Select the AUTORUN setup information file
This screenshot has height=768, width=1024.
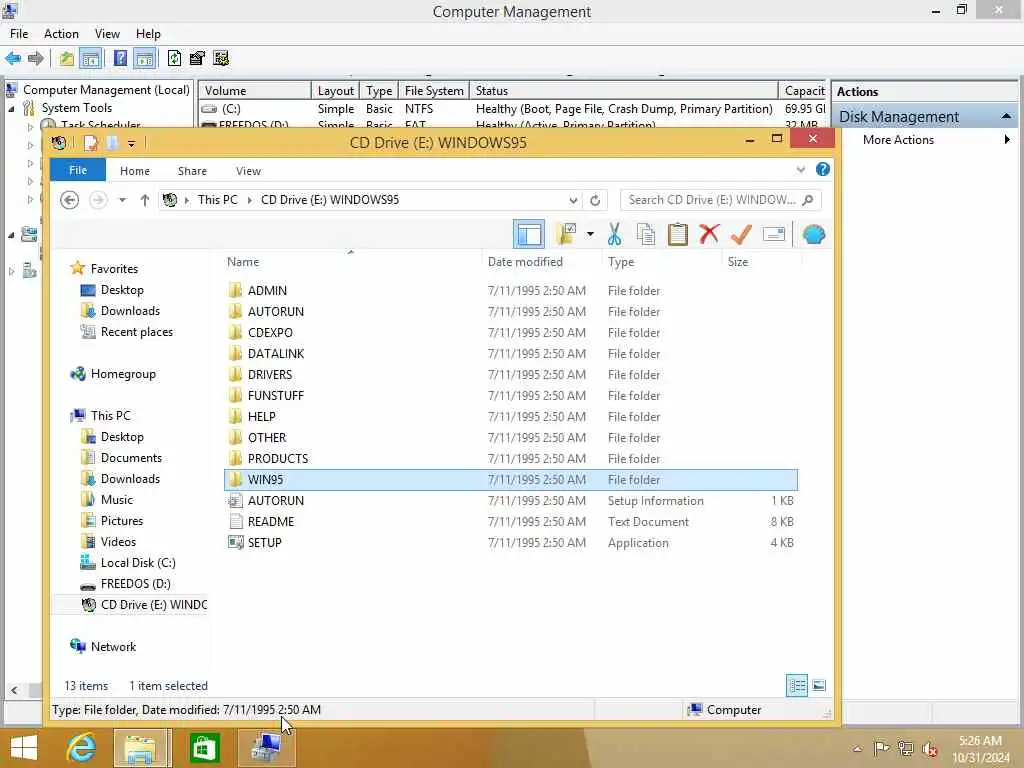(x=276, y=500)
